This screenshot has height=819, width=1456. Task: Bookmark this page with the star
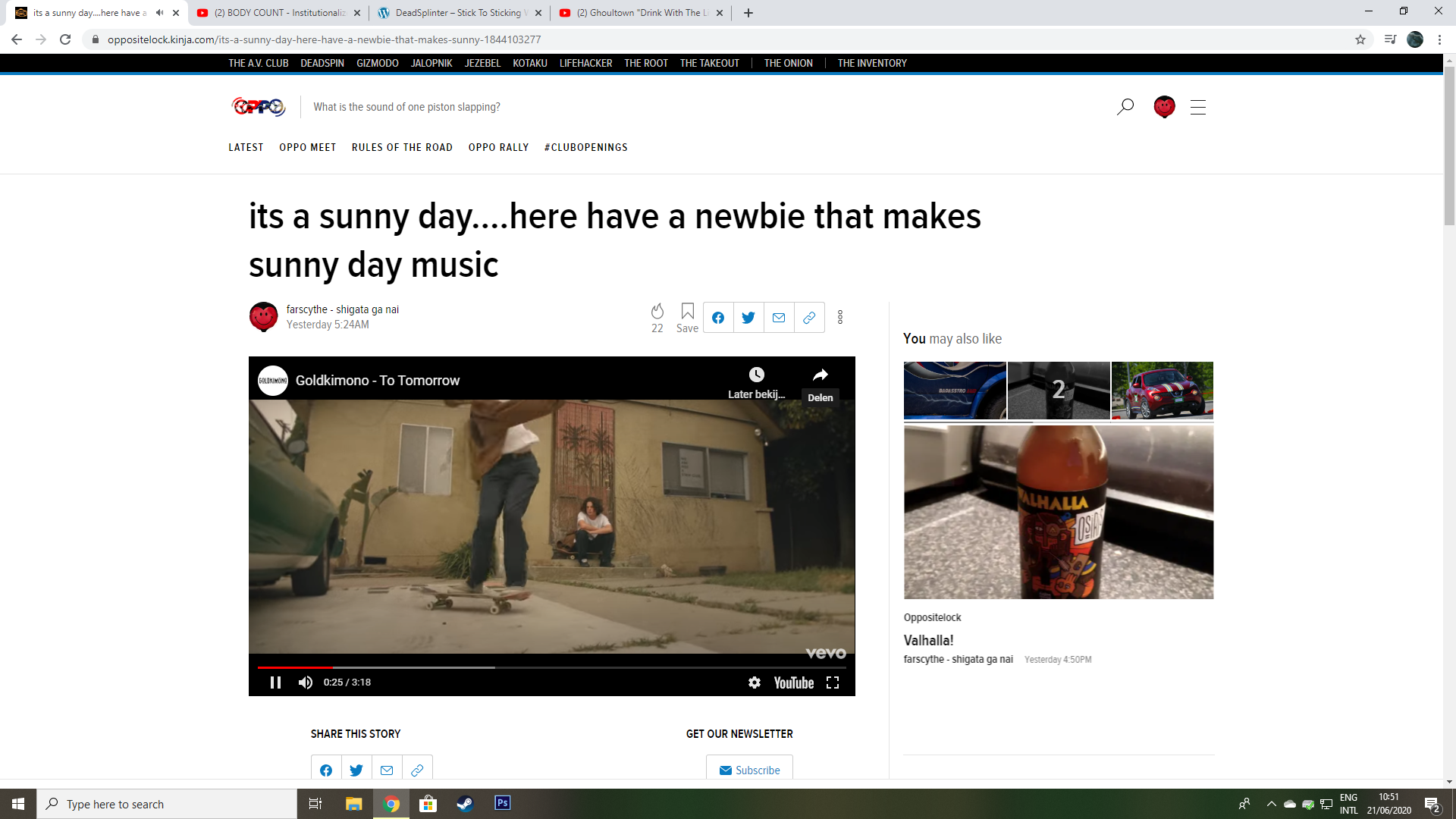pos(1360,39)
